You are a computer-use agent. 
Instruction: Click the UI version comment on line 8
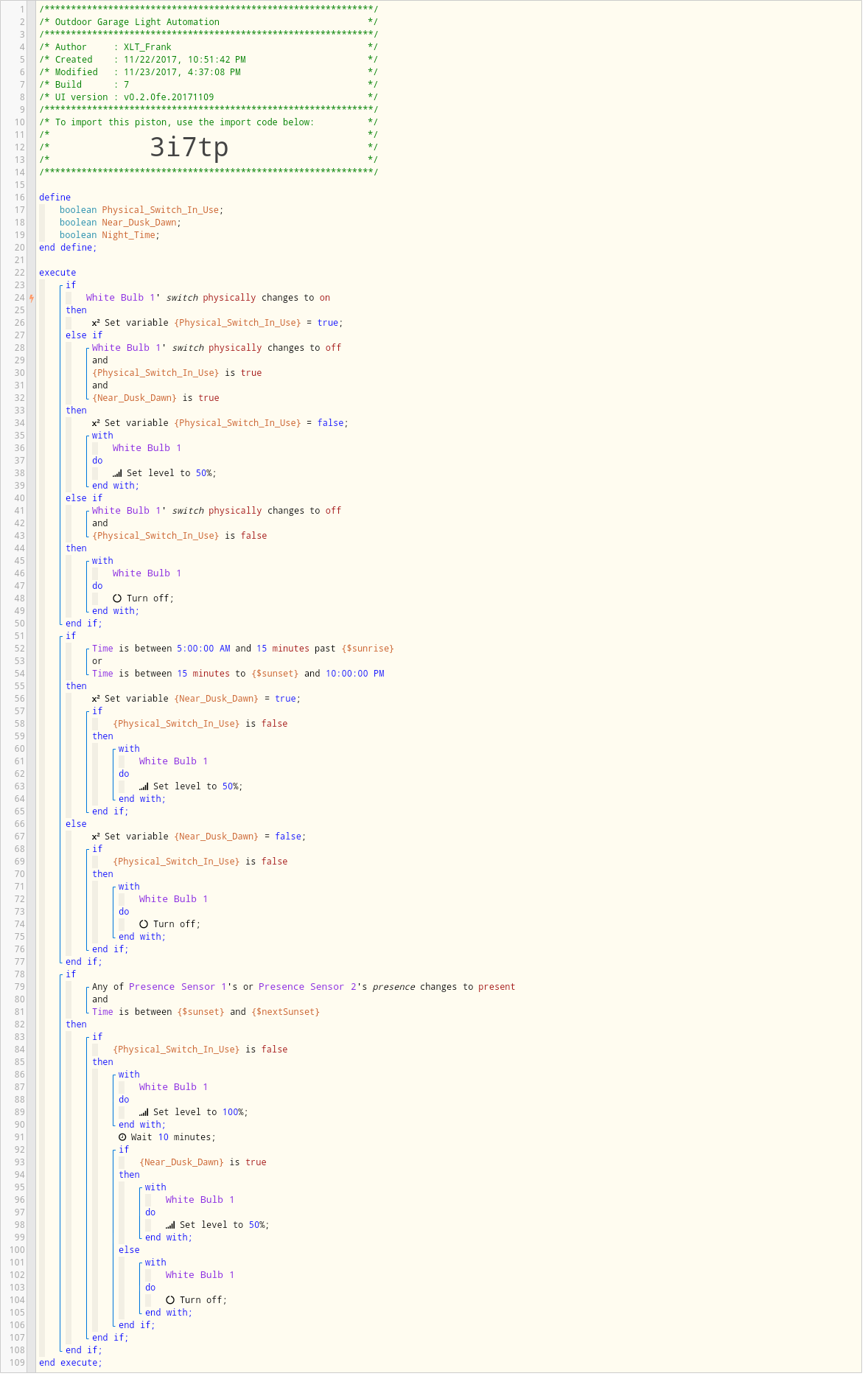coord(209,97)
